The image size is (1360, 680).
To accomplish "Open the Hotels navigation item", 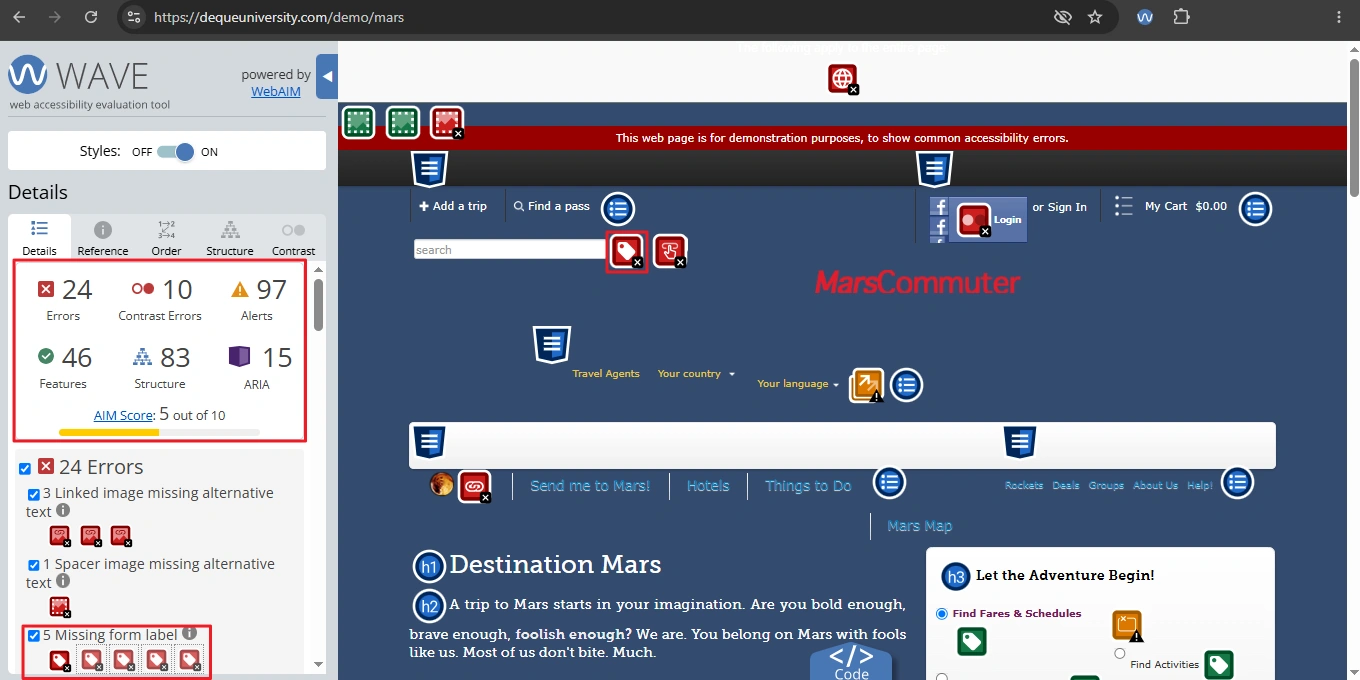I will (708, 486).
